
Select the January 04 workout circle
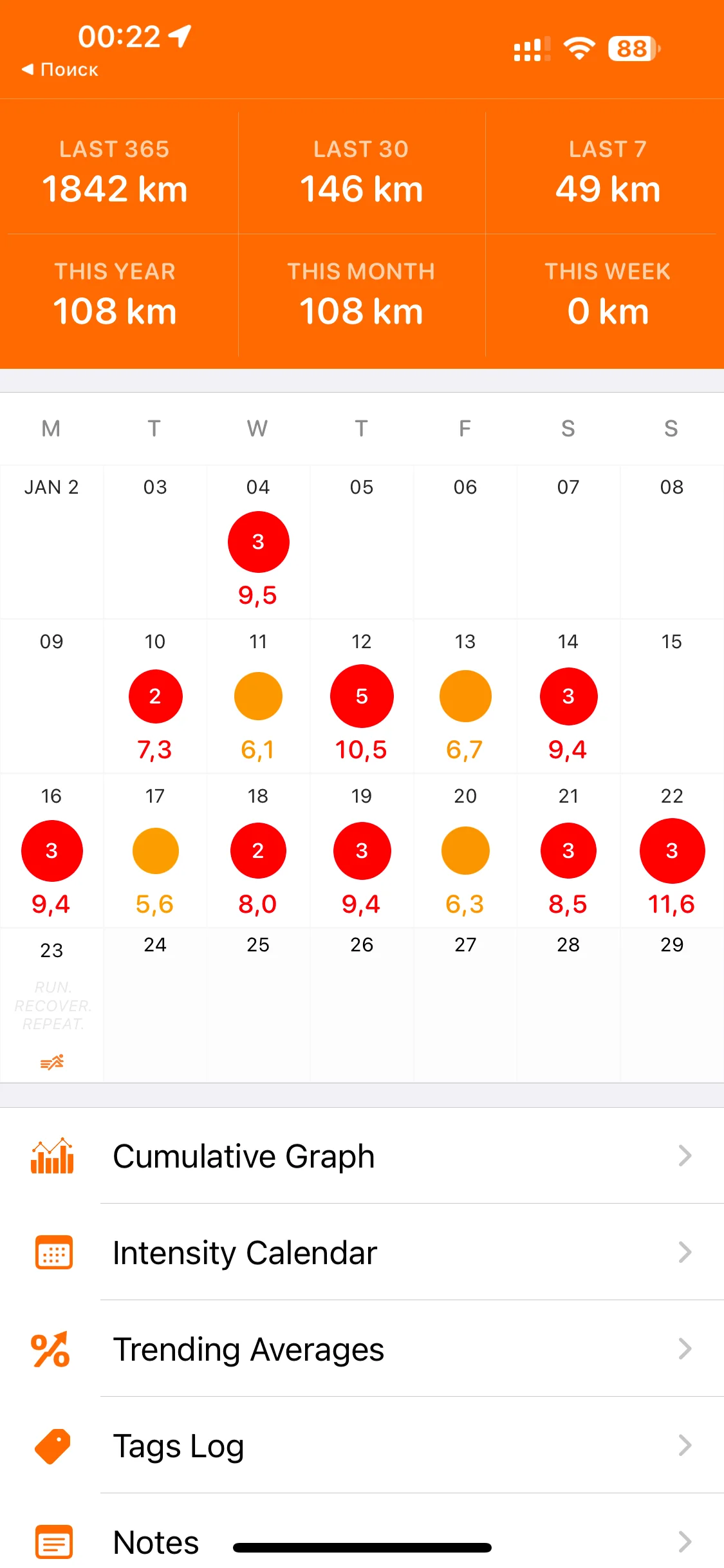click(258, 542)
